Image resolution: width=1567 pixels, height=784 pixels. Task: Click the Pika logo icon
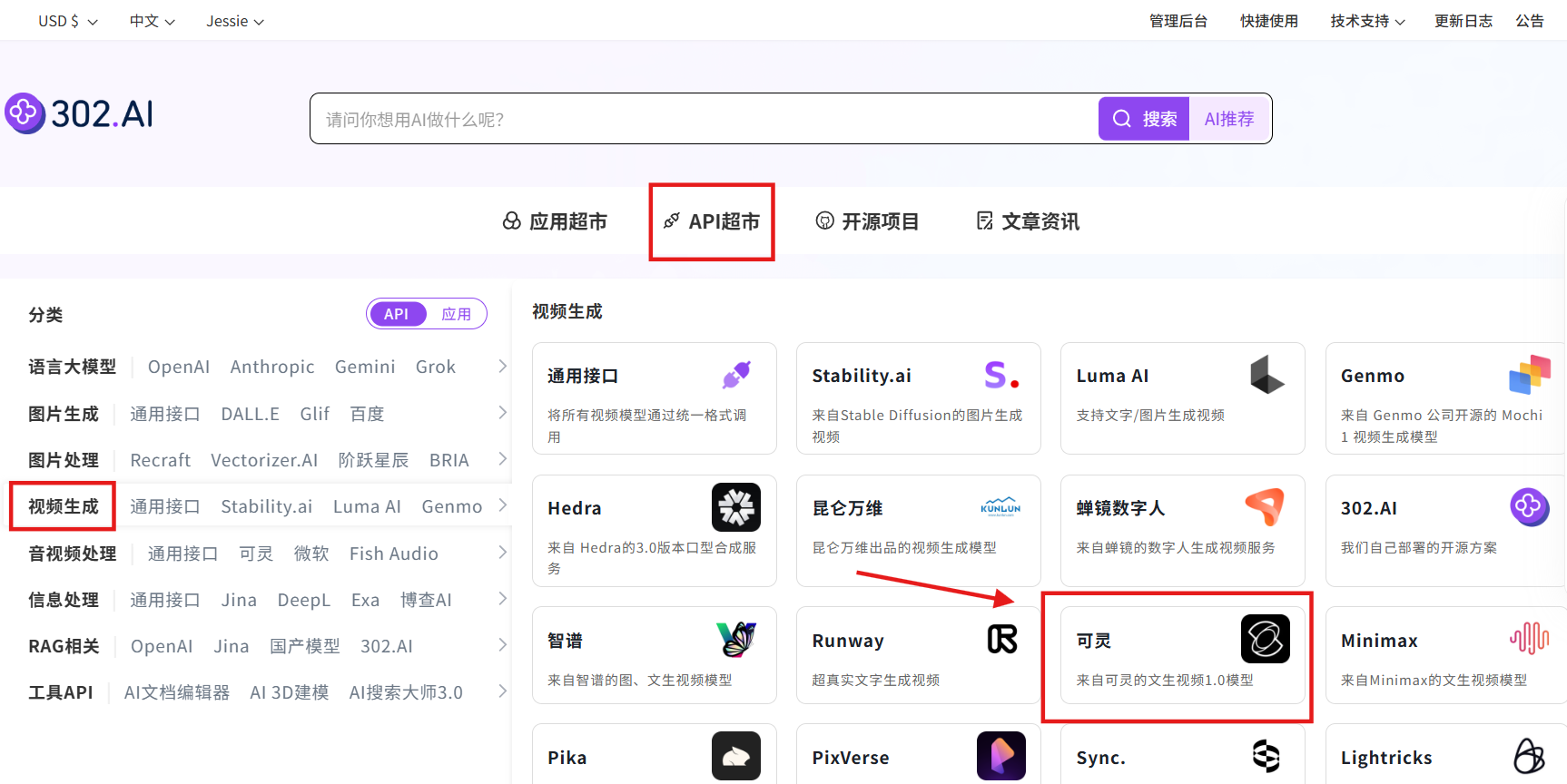736,756
